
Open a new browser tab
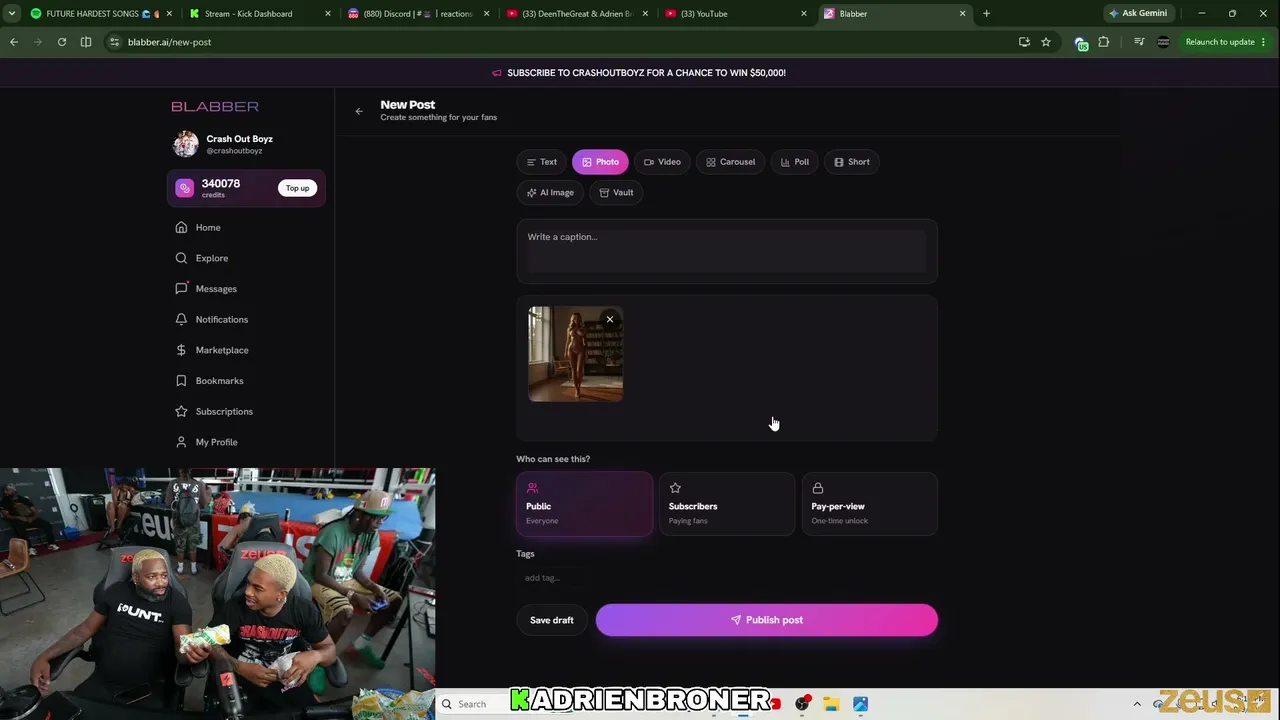[986, 14]
